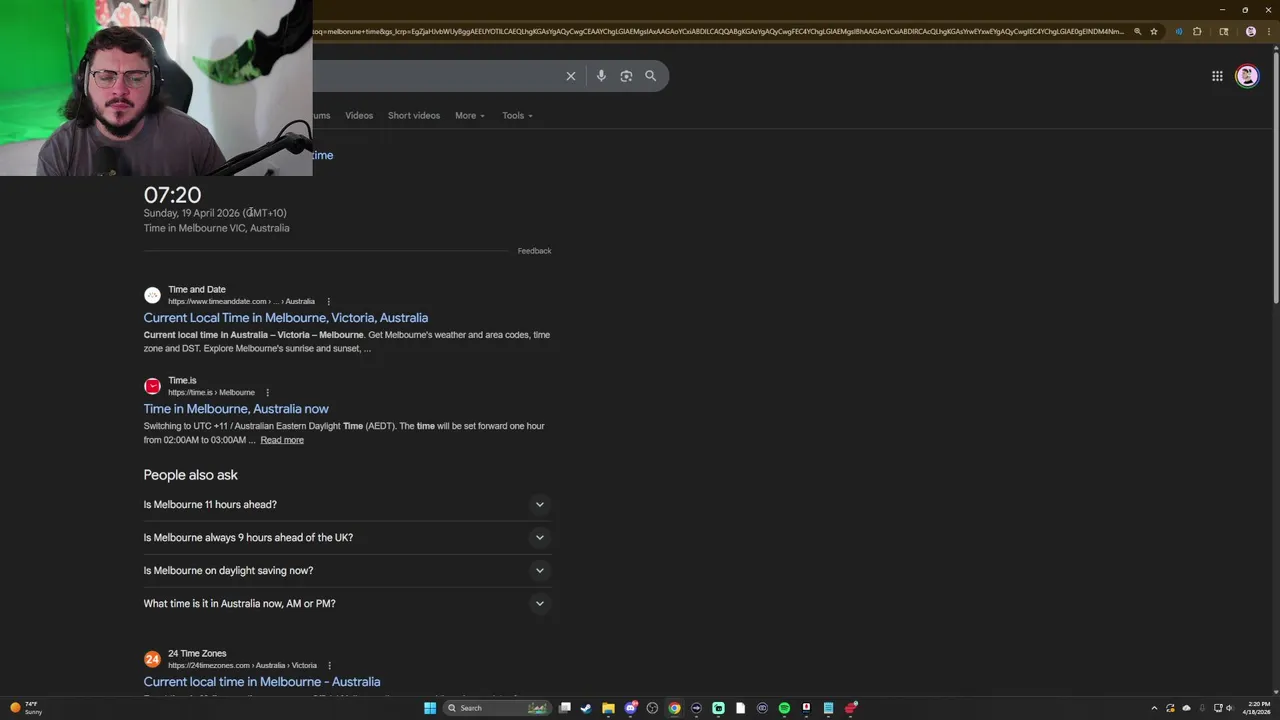Open options for the Time.is result
The width and height of the screenshot is (1280, 720).
click(267, 392)
